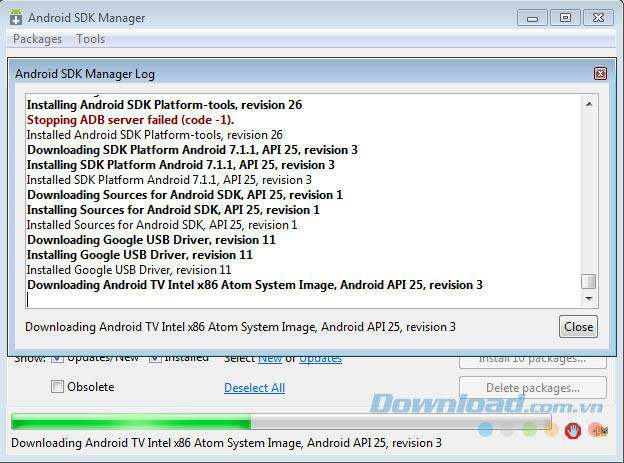Image resolution: width=624 pixels, height=463 pixels.
Task: Click the green download progress bar
Action: click(281, 422)
